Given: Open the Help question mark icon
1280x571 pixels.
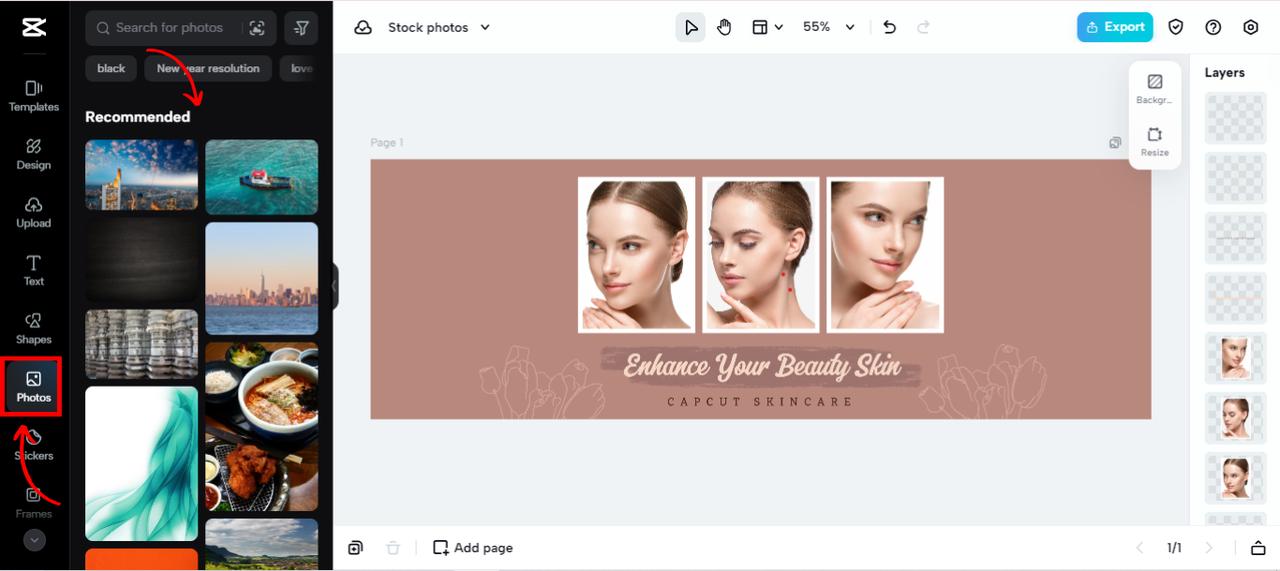Looking at the screenshot, I should click(x=1213, y=28).
